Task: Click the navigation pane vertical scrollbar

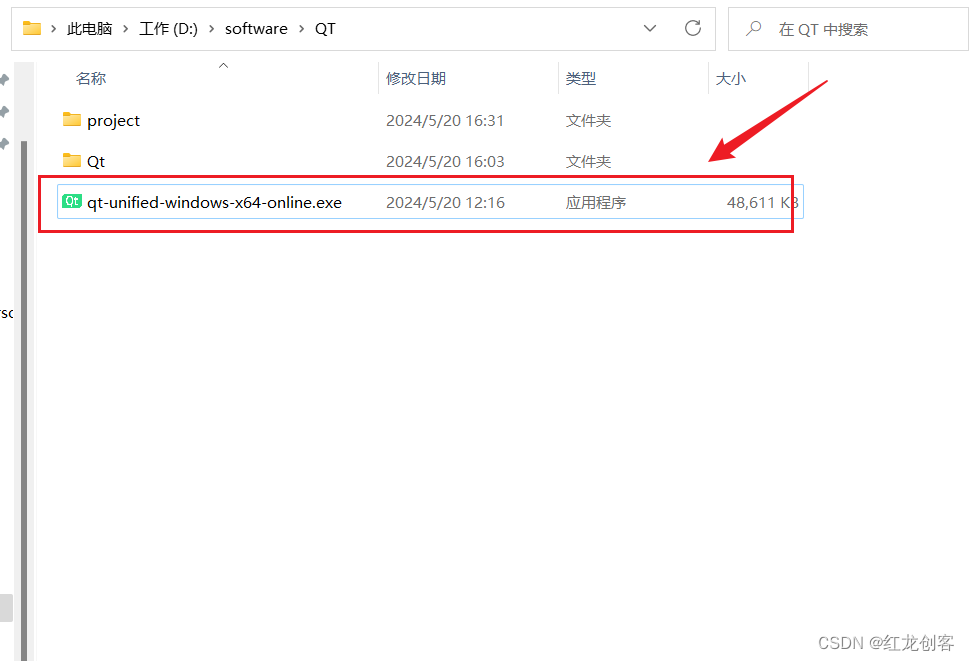Action: [24, 401]
